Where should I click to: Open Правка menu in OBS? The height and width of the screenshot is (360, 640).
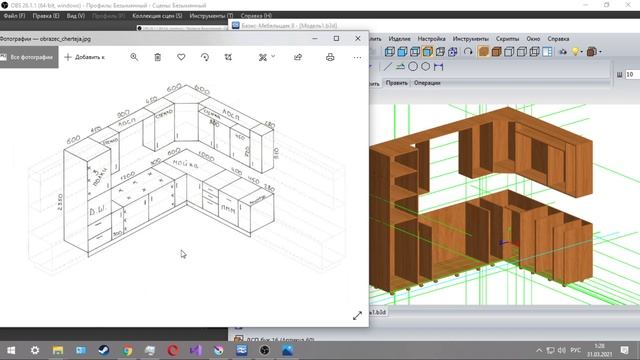[x=46, y=16]
